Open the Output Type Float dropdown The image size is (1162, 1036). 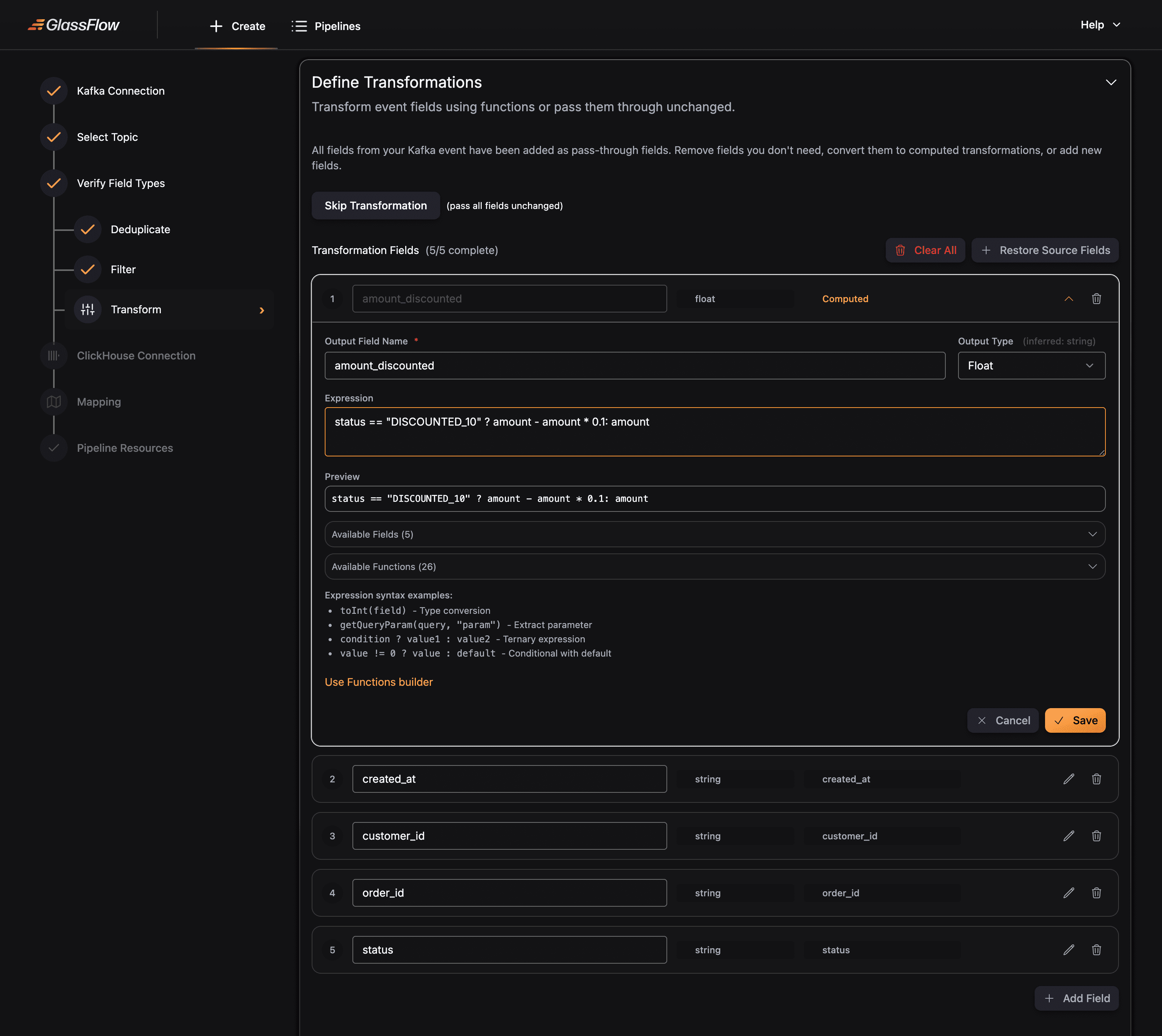[x=1031, y=365]
